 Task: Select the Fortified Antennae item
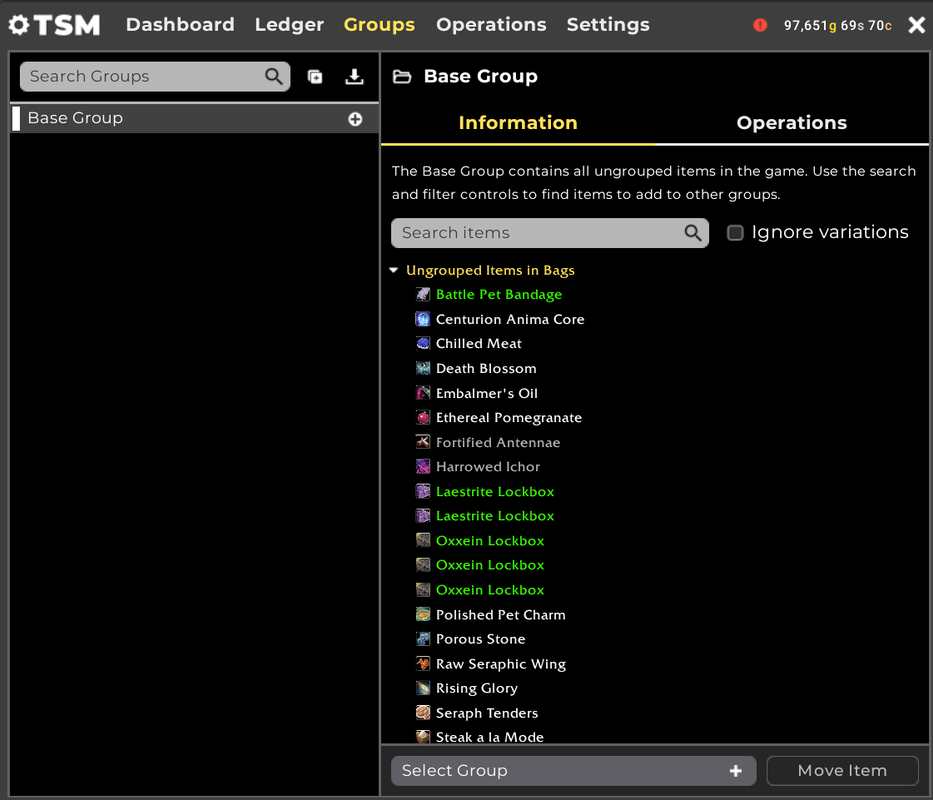coord(498,442)
